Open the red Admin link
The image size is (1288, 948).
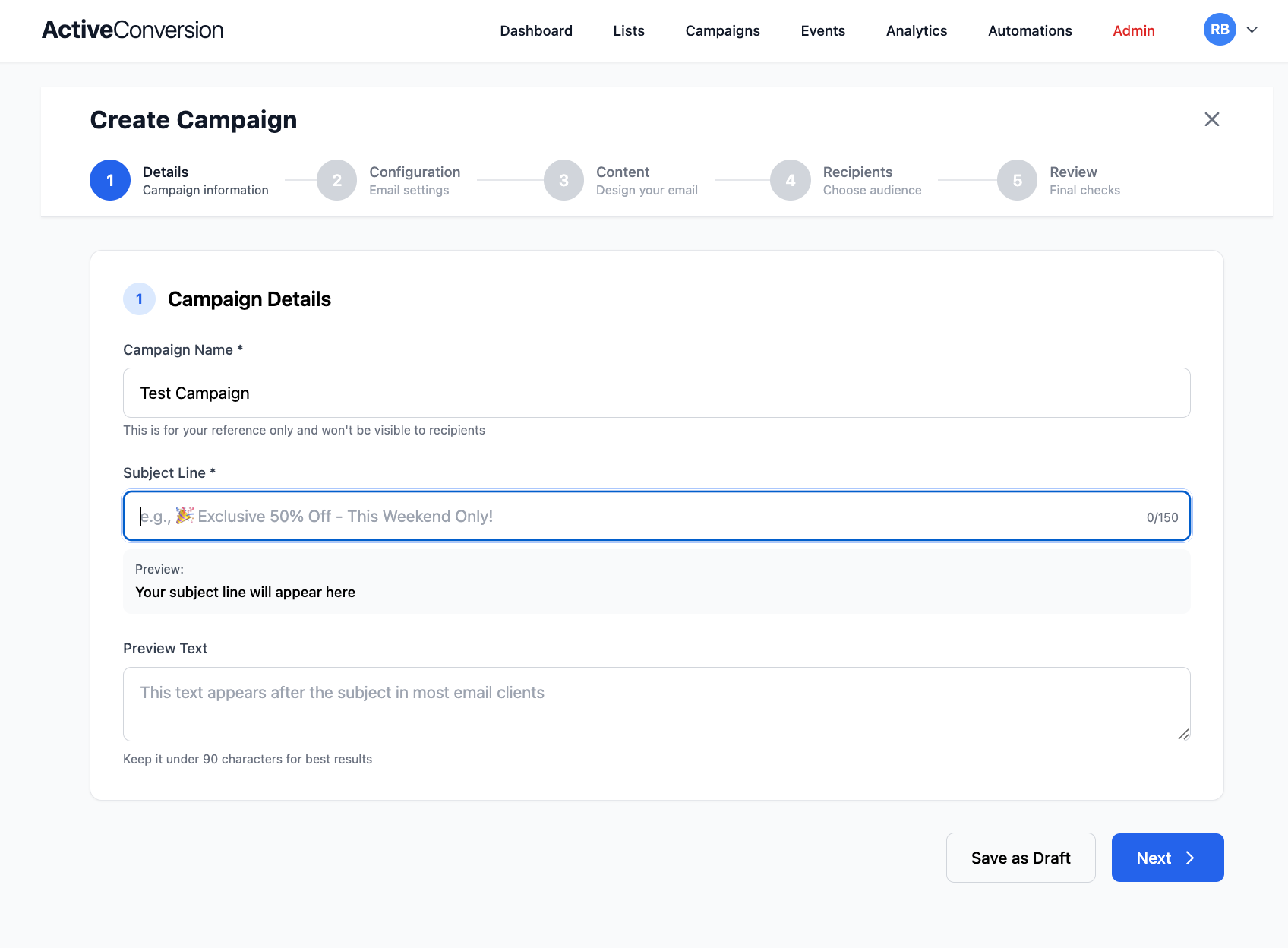coord(1133,30)
